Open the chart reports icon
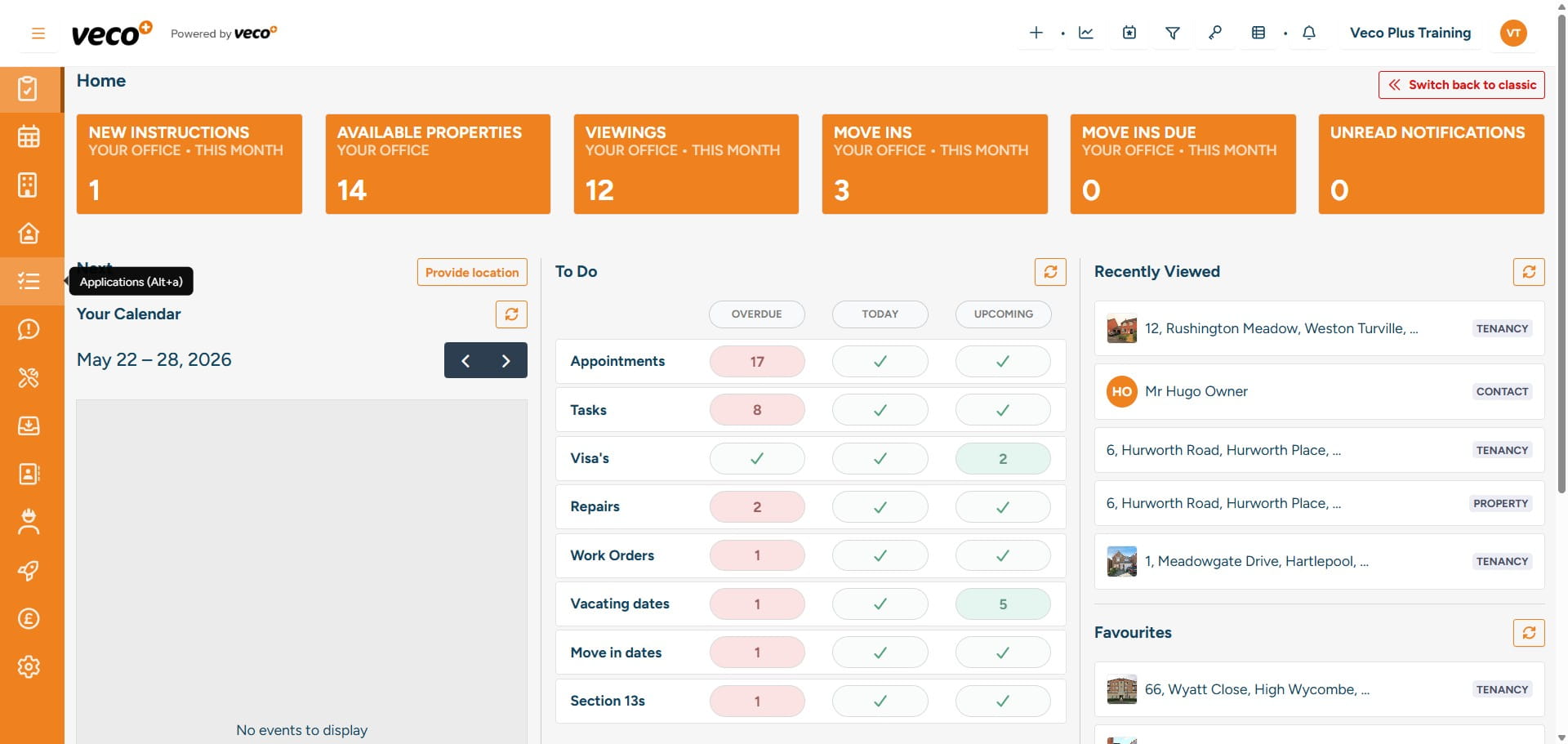Screen dimensions: 1568x744 pyautogui.click(x=1085, y=33)
